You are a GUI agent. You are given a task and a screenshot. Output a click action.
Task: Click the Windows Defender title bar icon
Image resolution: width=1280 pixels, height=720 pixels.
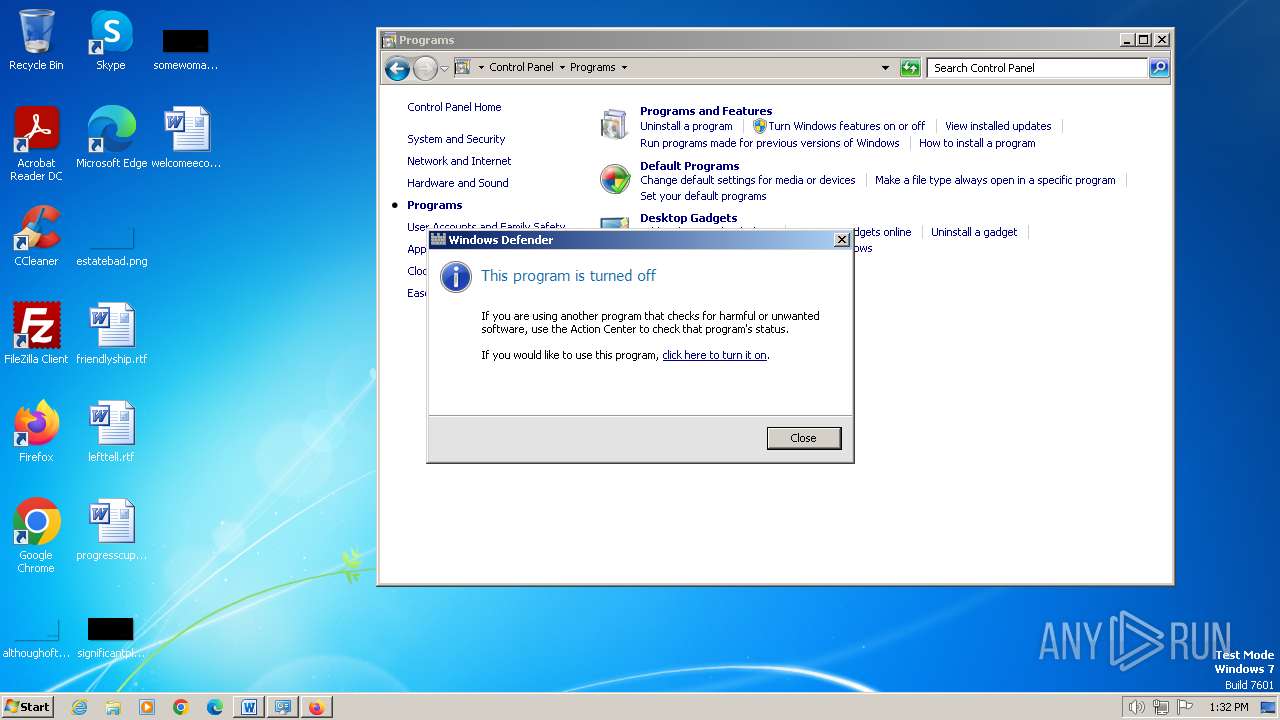(x=438, y=240)
